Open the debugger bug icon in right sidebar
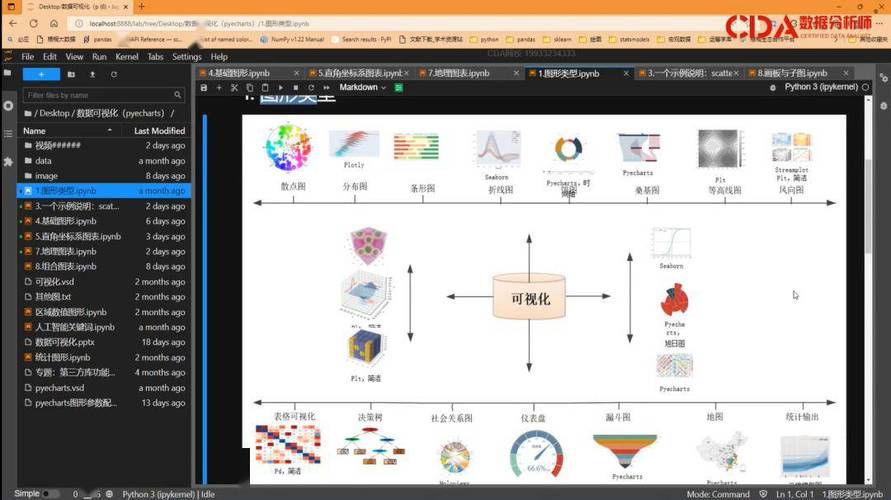The image size is (891, 500). [x=884, y=106]
